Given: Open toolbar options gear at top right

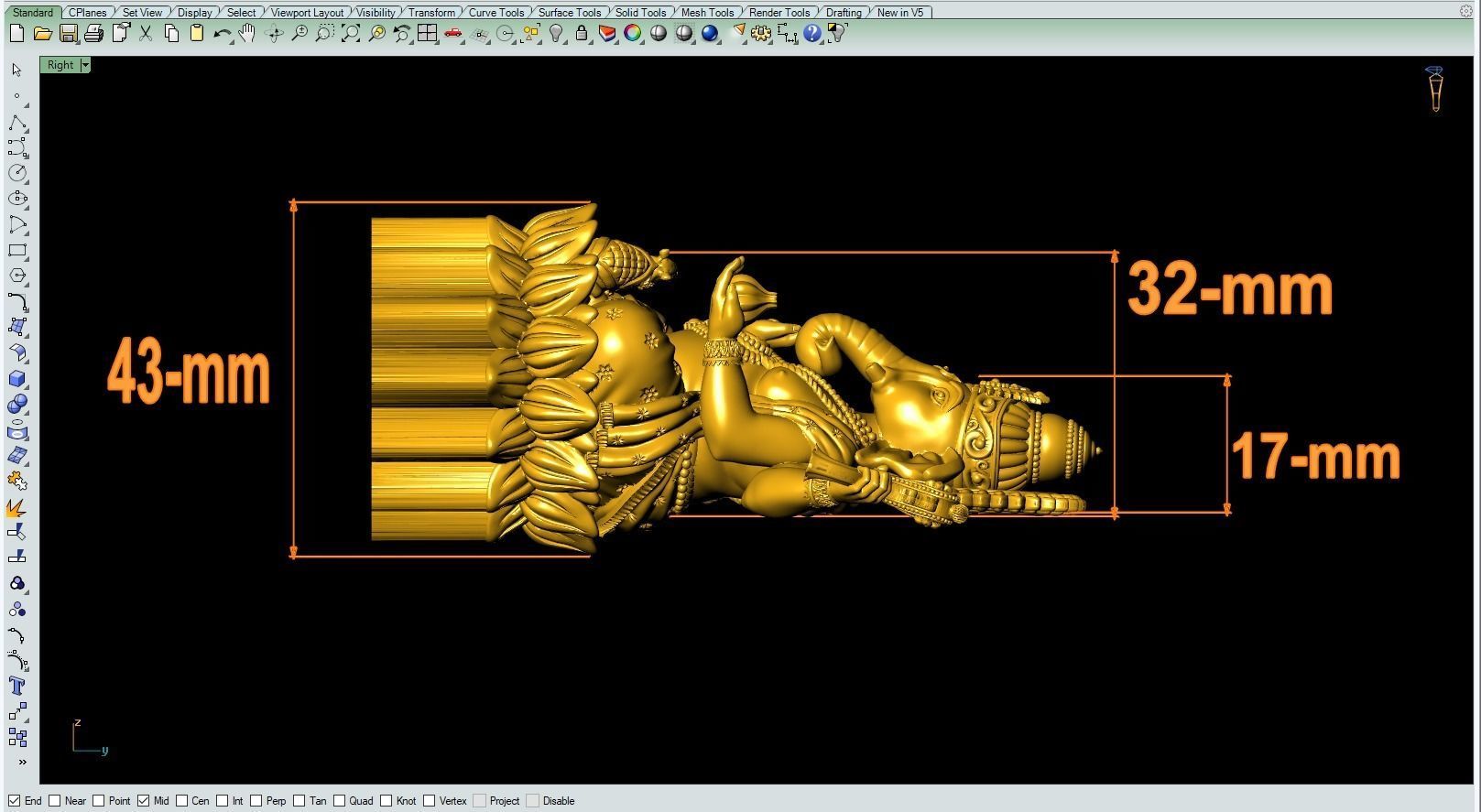Looking at the screenshot, I should pyautogui.click(x=1465, y=12).
